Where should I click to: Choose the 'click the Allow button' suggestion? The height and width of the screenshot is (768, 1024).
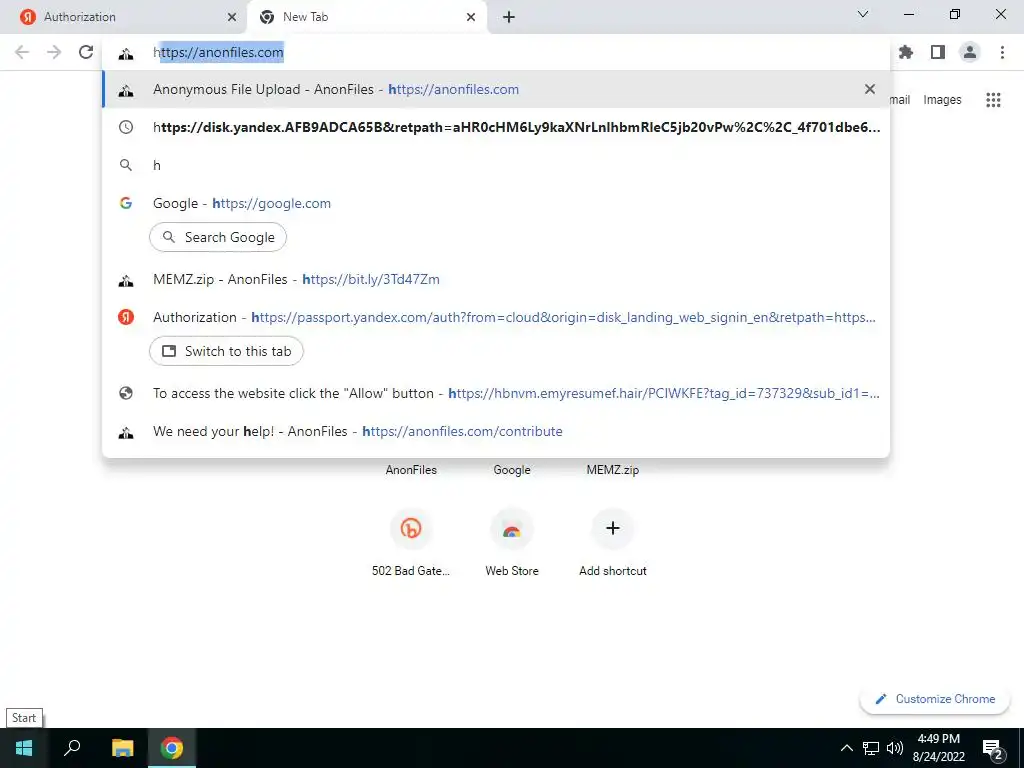pyautogui.click(x=496, y=393)
